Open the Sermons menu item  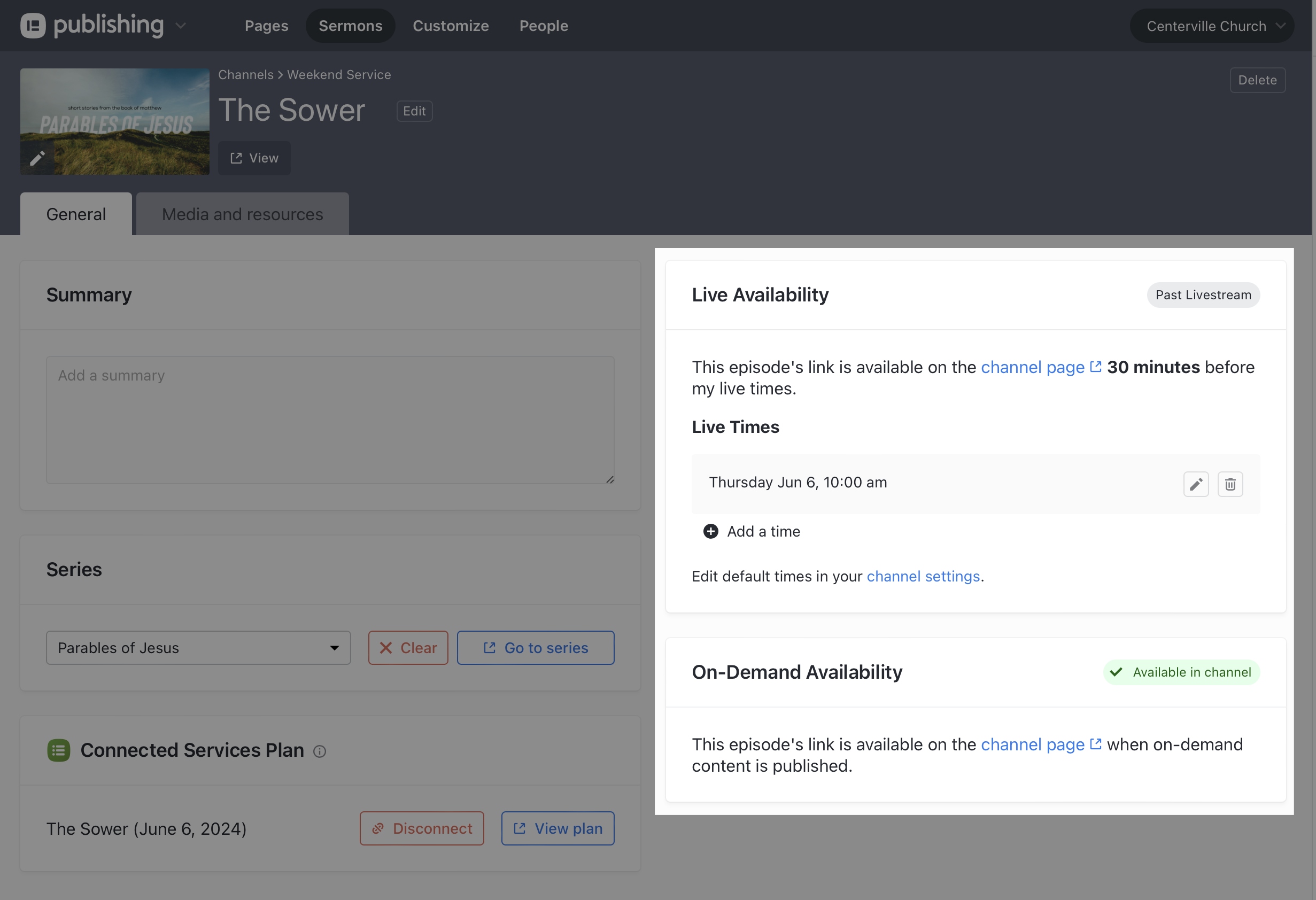click(351, 26)
